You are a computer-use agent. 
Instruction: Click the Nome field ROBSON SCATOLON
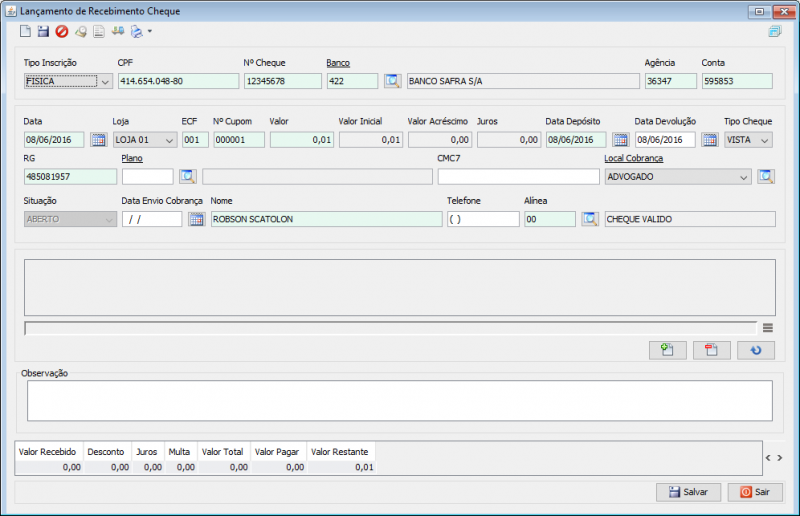point(327,219)
